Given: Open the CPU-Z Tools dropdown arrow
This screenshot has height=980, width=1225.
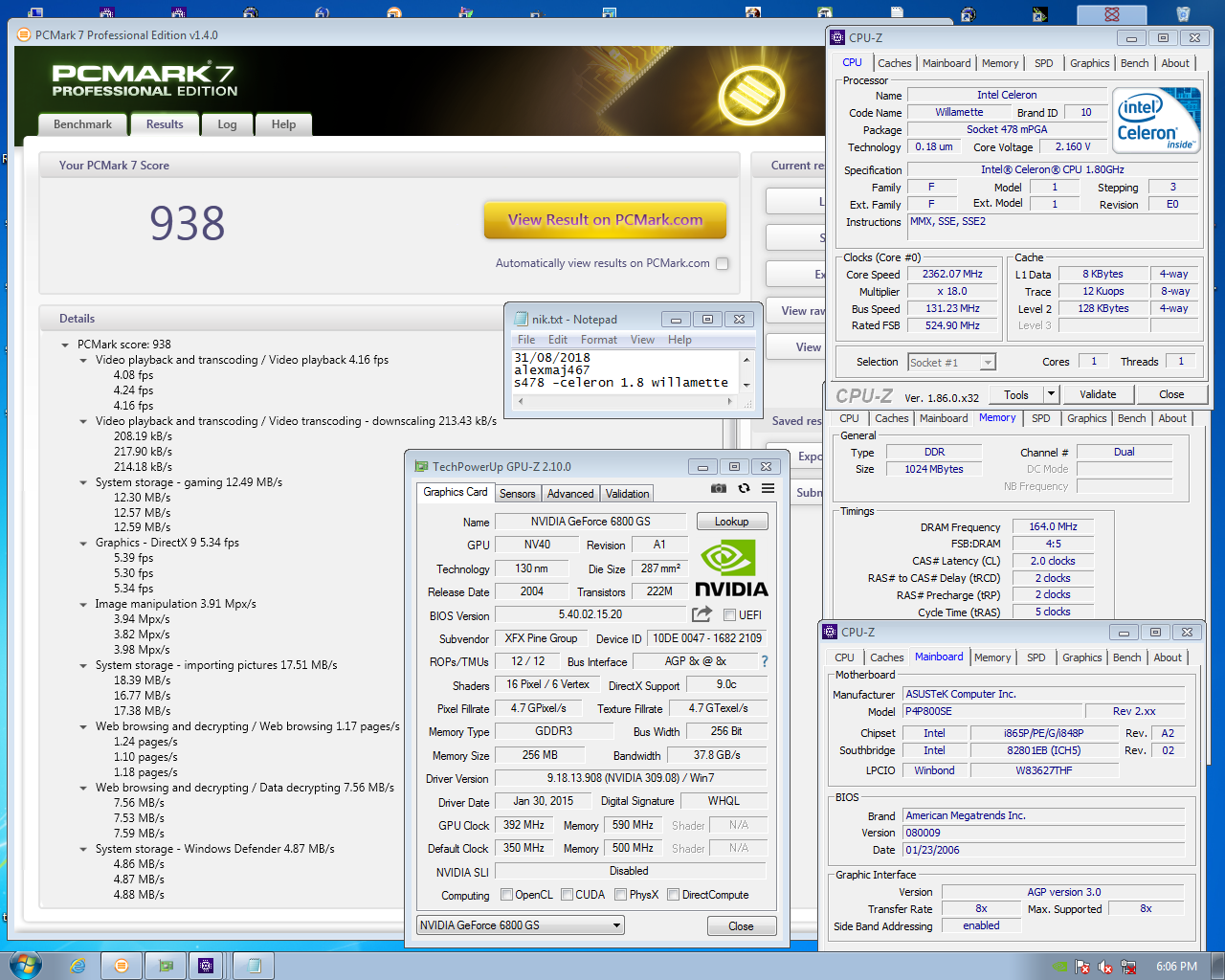Looking at the screenshot, I should (x=1051, y=394).
